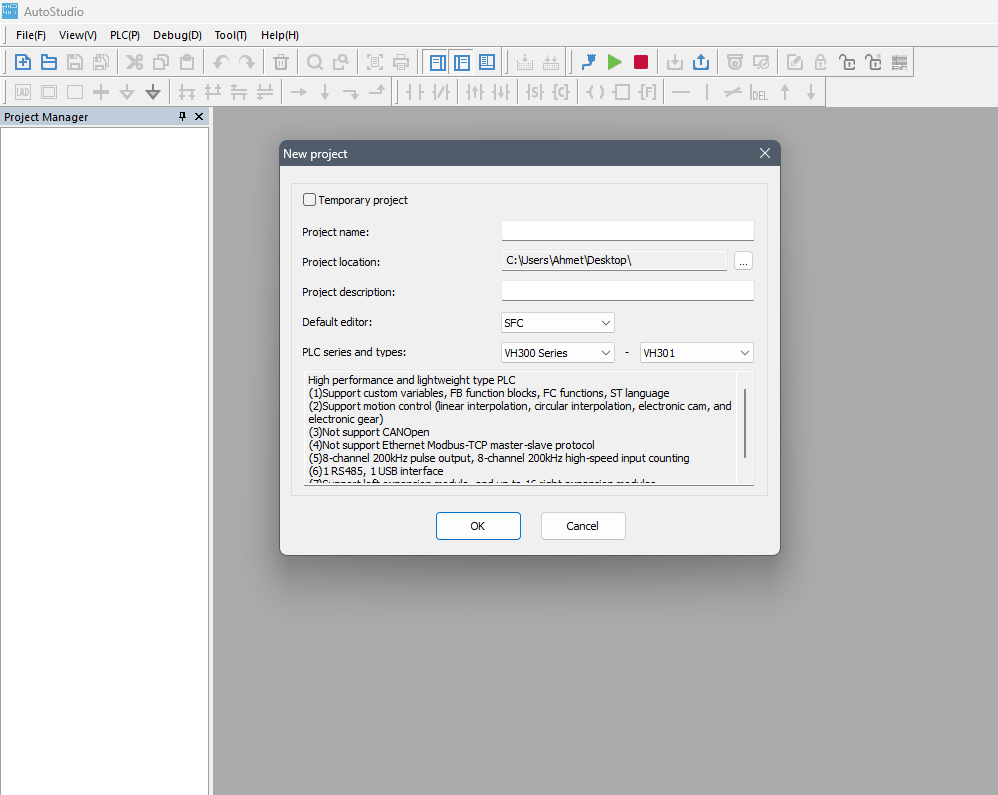This screenshot has width=998, height=795.
Task: Pin the Project Manager panel
Action: click(x=182, y=117)
